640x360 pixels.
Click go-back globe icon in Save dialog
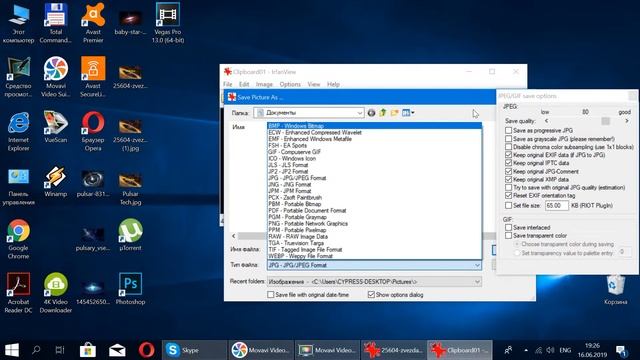[x=371, y=113]
